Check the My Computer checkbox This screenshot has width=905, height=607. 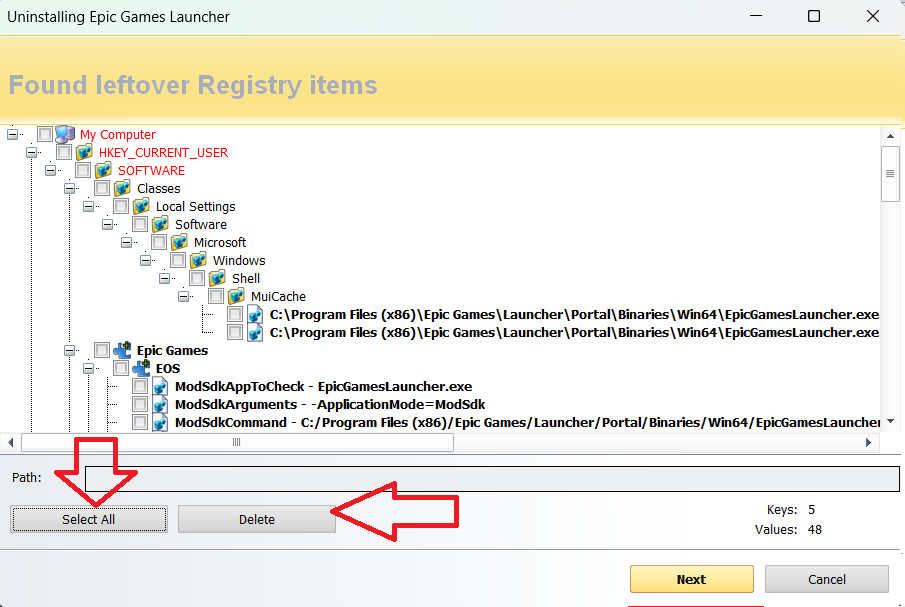[45, 134]
